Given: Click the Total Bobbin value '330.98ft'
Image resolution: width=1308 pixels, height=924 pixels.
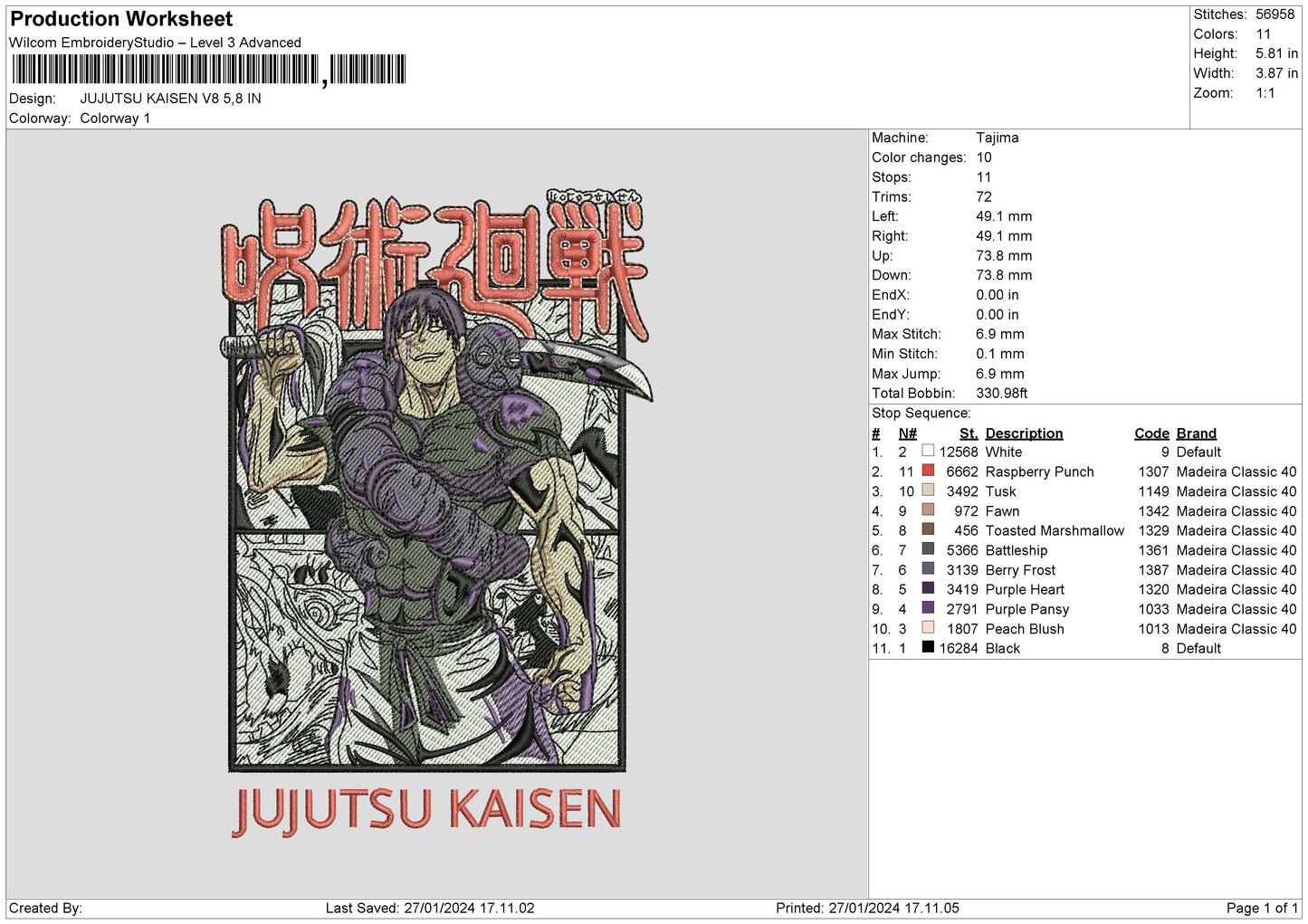Looking at the screenshot, I should click(1001, 394).
